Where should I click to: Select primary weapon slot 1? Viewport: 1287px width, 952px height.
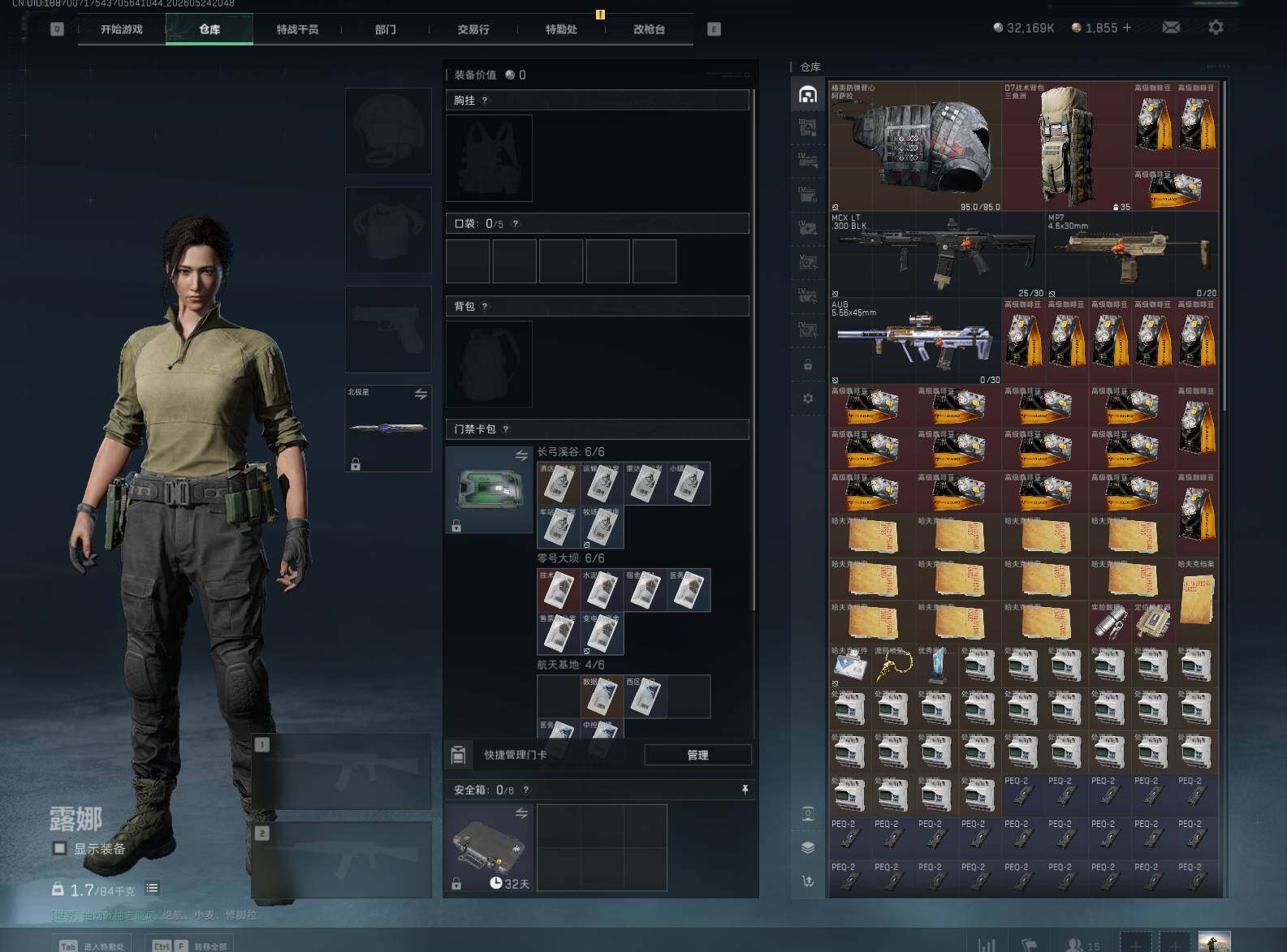[342, 771]
